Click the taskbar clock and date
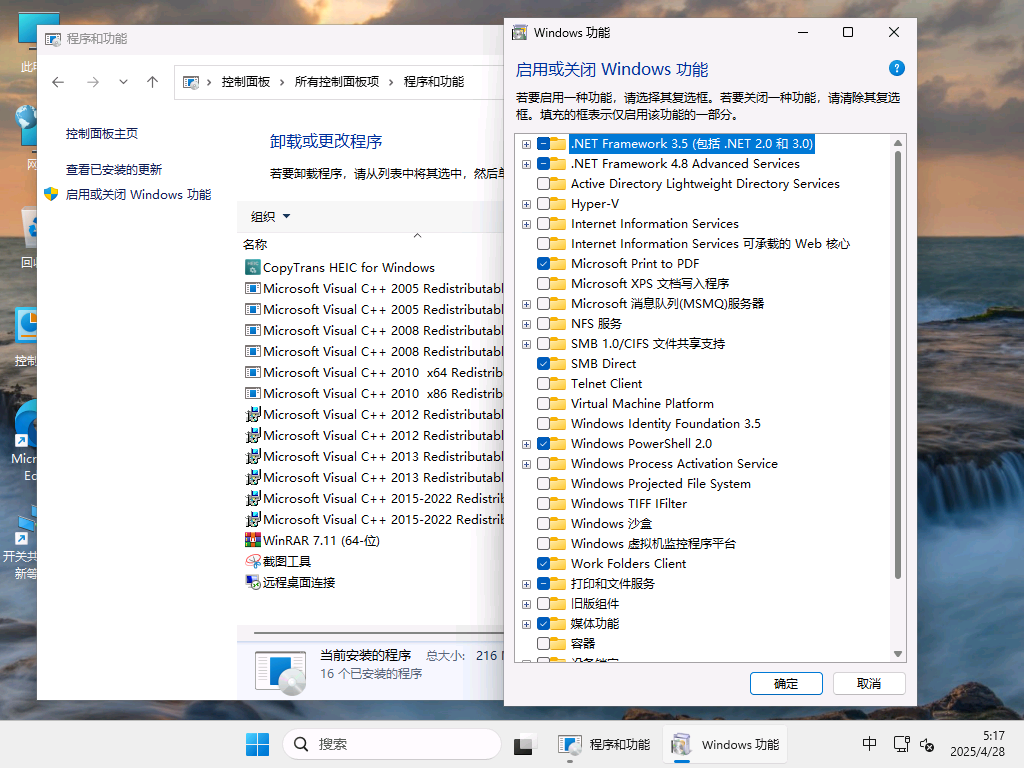The height and width of the screenshot is (768, 1024). [x=978, y=744]
